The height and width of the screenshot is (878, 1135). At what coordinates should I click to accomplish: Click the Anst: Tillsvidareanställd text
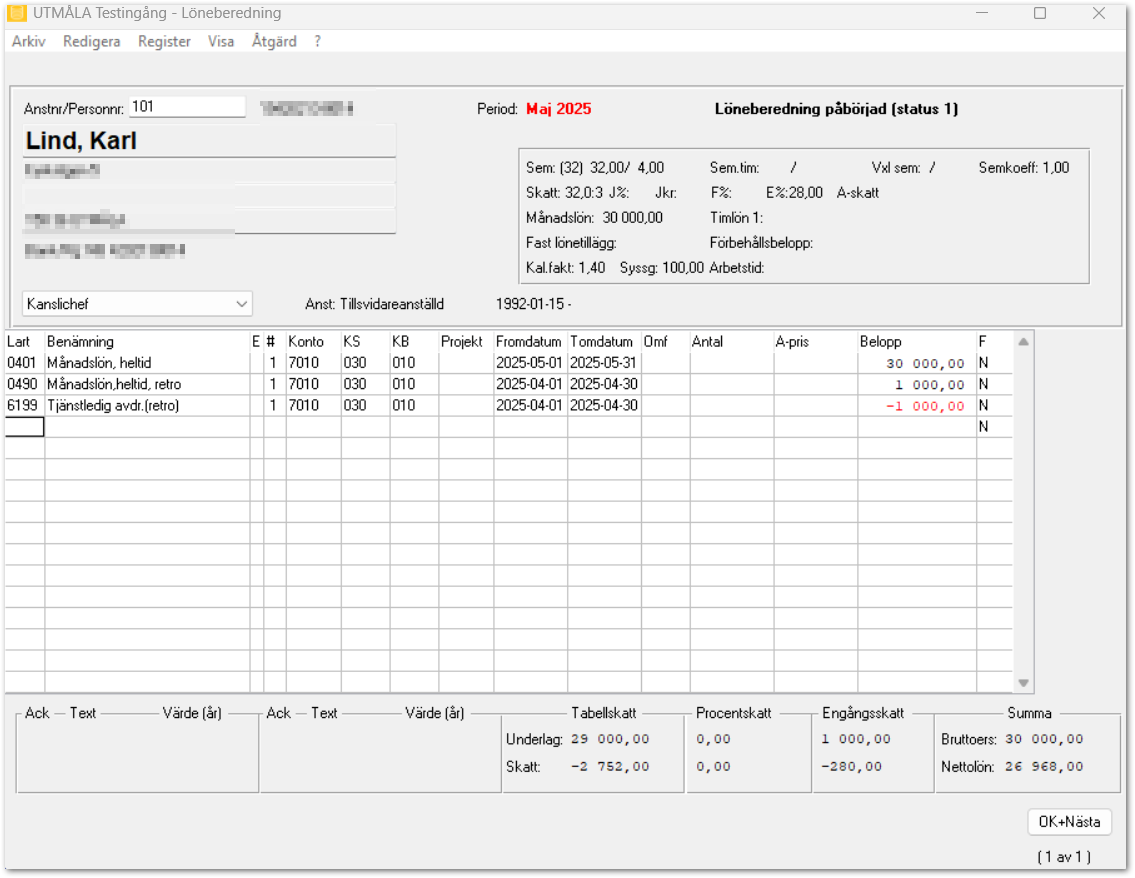374,304
